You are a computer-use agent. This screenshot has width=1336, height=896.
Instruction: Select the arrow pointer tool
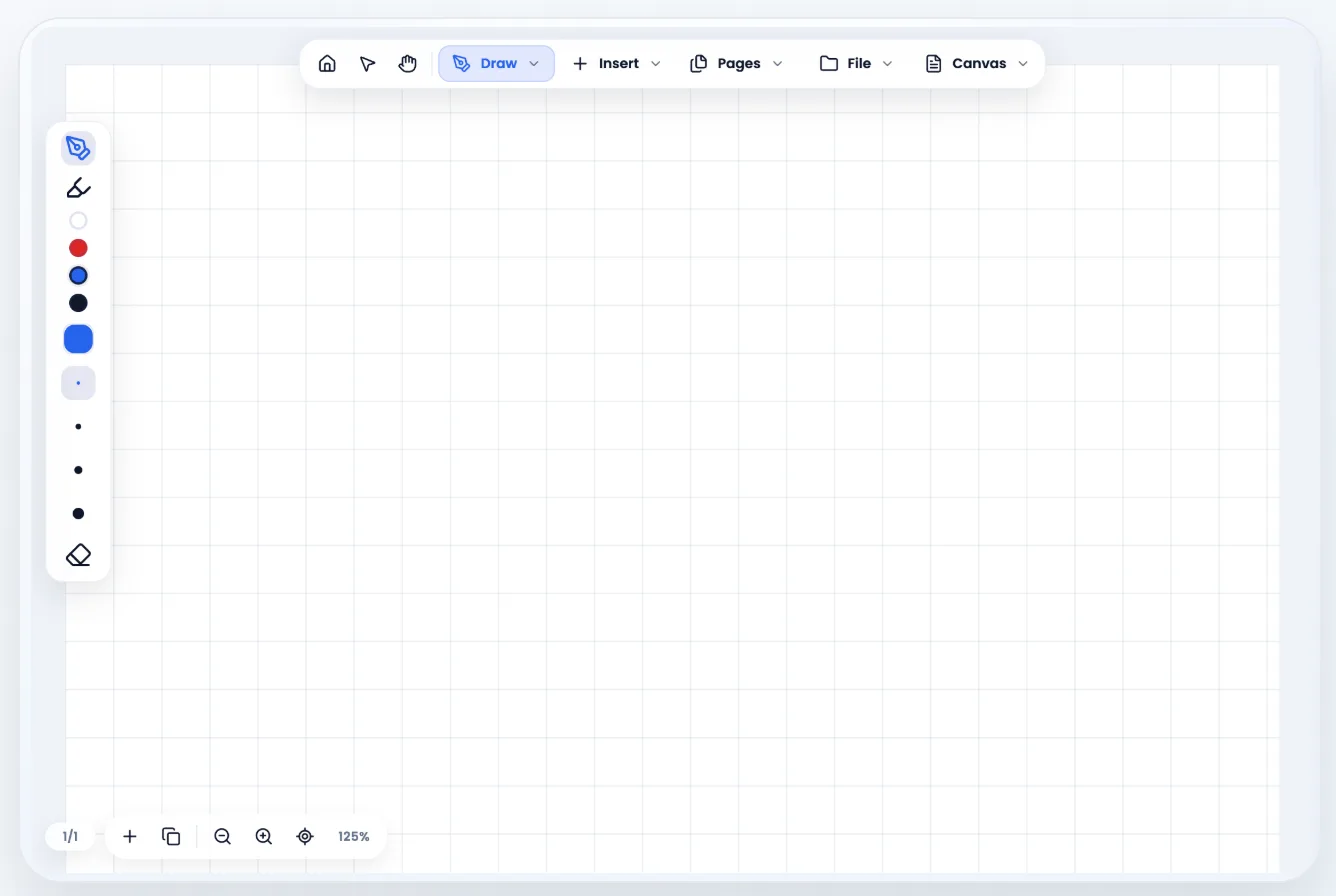[x=367, y=64]
